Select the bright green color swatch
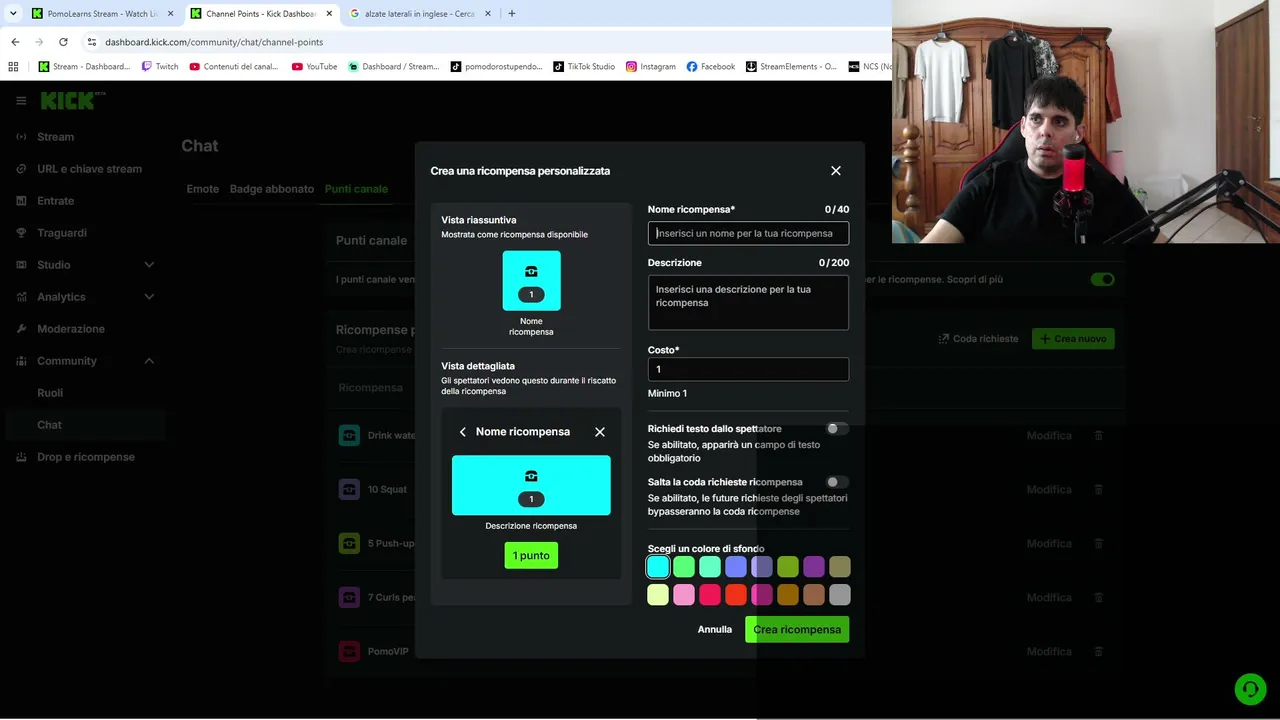The height and width of the screenshot is (720, 1280). click(684, 567)
